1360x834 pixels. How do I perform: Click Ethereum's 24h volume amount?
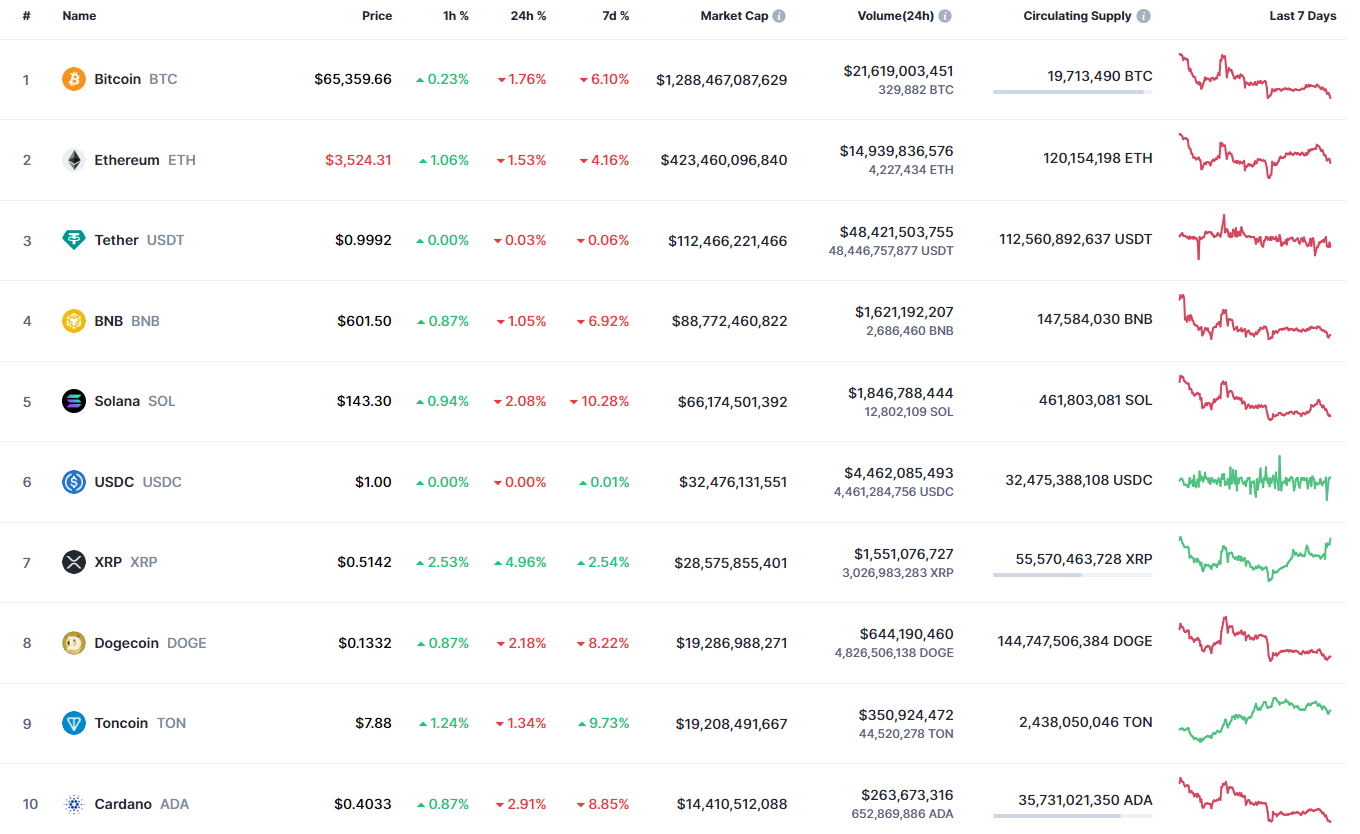(896, 151)
